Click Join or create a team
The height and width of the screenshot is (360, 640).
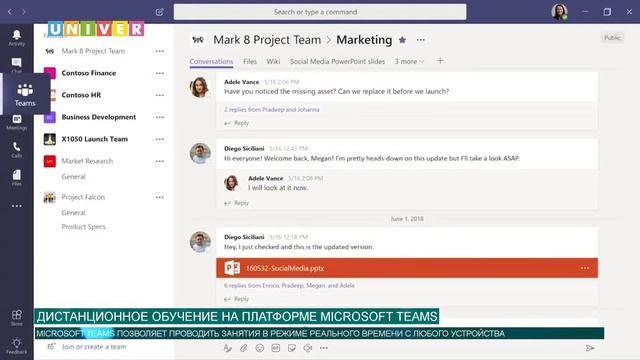click(93, 347)
